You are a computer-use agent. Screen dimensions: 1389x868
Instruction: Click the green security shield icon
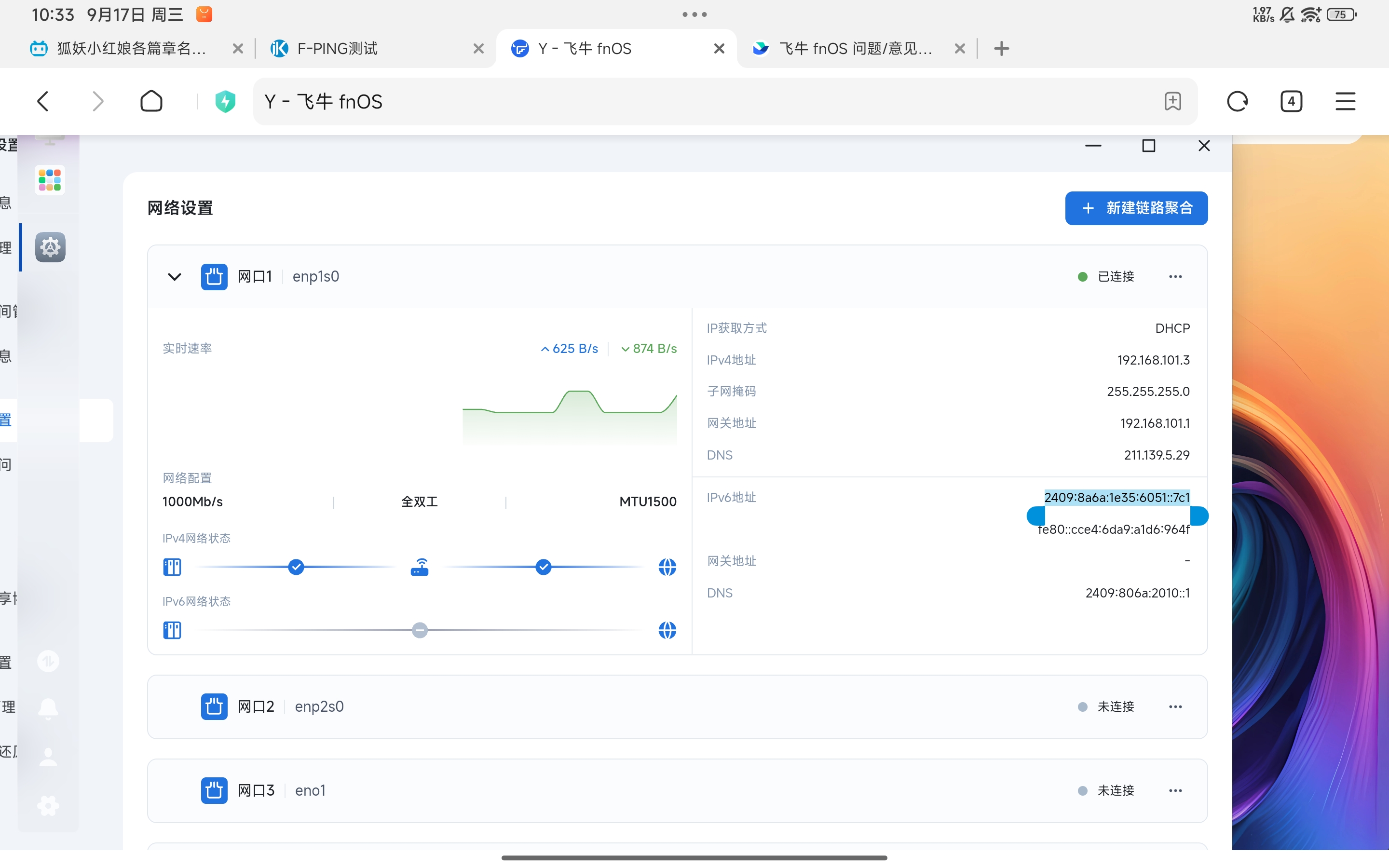click(x=225, y=102)
